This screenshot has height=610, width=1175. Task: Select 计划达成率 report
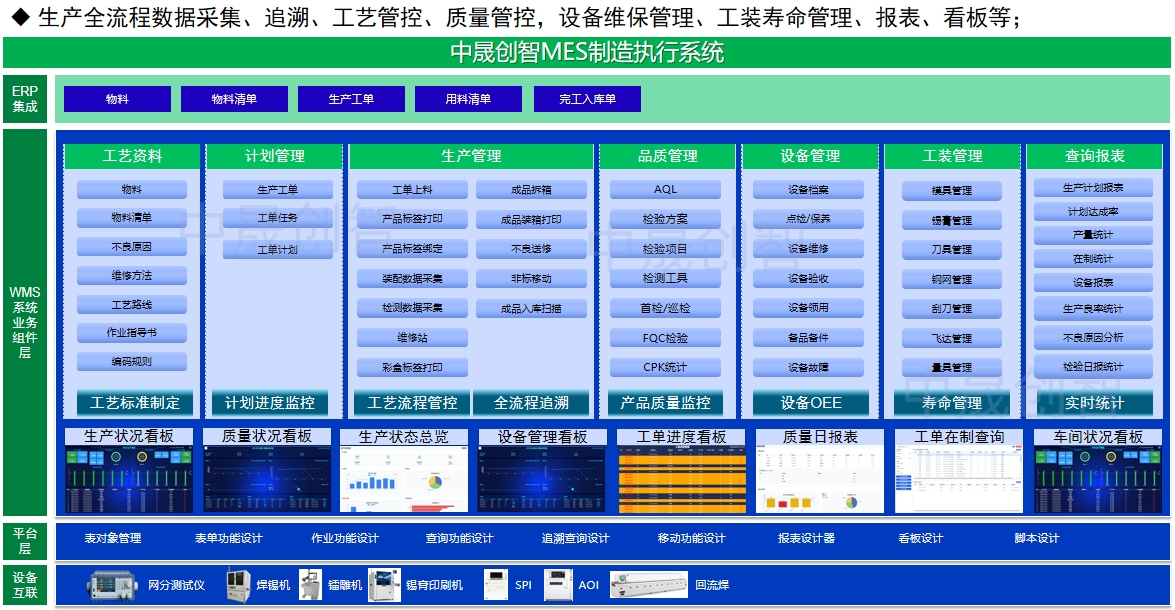point(1093,211)
